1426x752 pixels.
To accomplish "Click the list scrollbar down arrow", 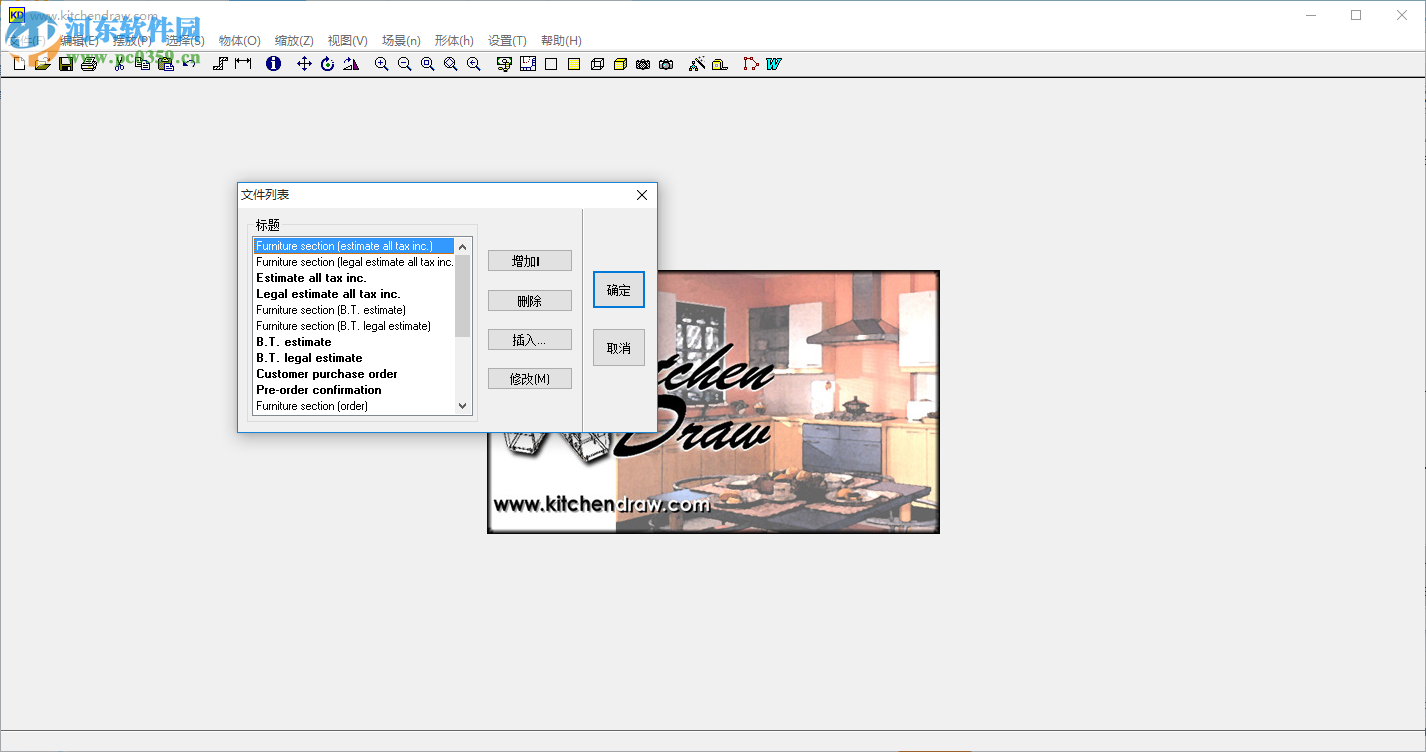I will click(462, 406).
